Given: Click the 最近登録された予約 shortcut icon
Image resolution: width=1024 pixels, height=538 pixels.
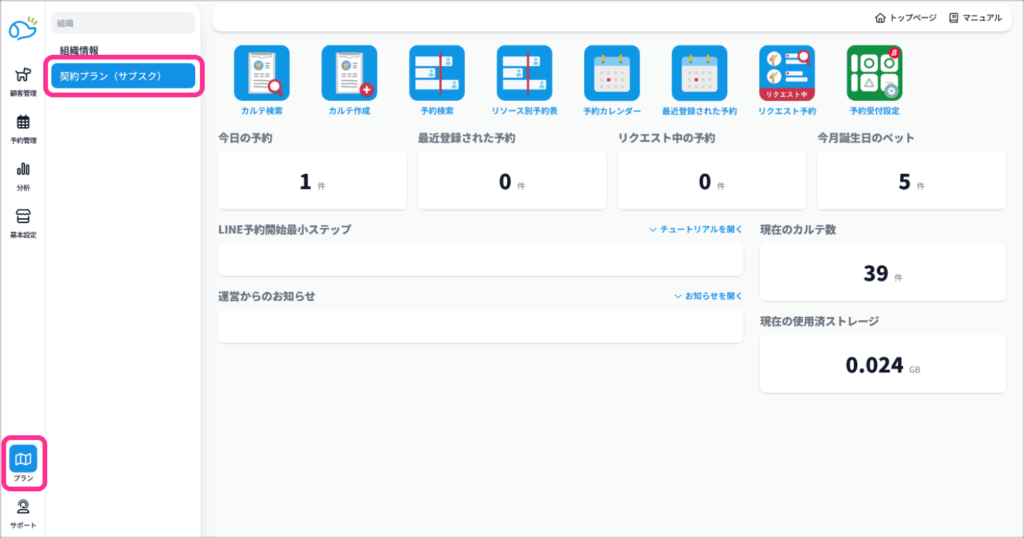Looking at the screenshot, I should [x=699, y=73].
